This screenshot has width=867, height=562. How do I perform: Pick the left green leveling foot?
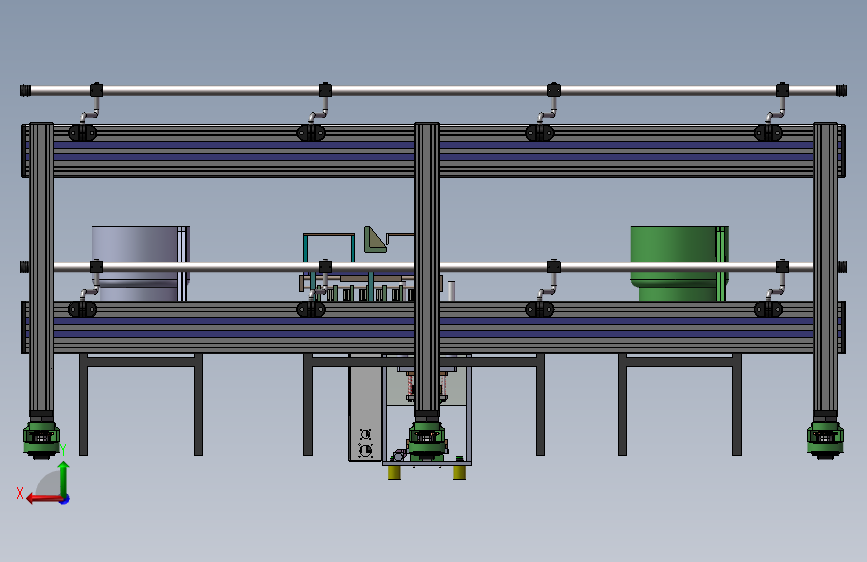(41, 440)
